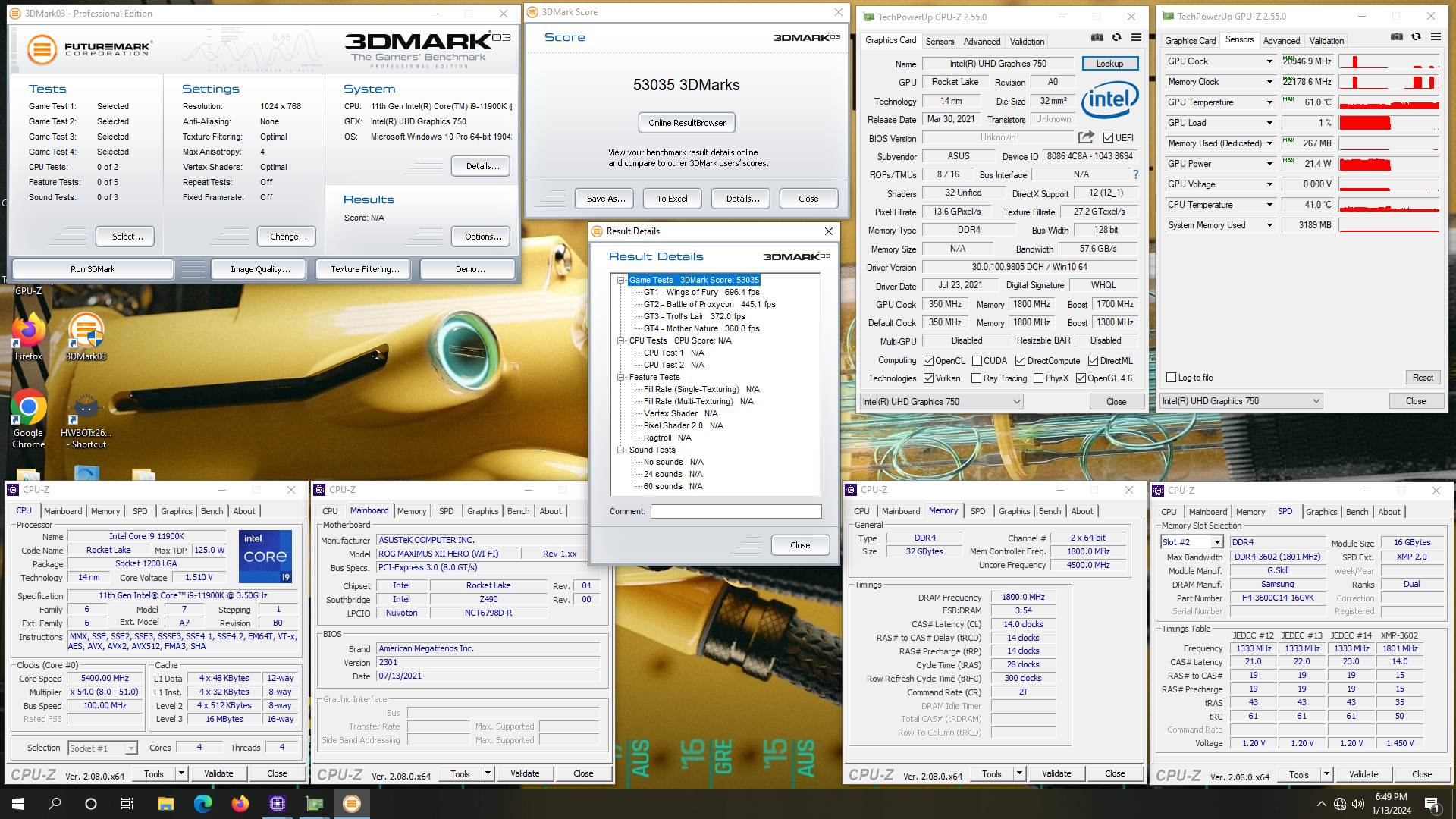Open Firefox desktop shortcut

[x=28, y=337]
